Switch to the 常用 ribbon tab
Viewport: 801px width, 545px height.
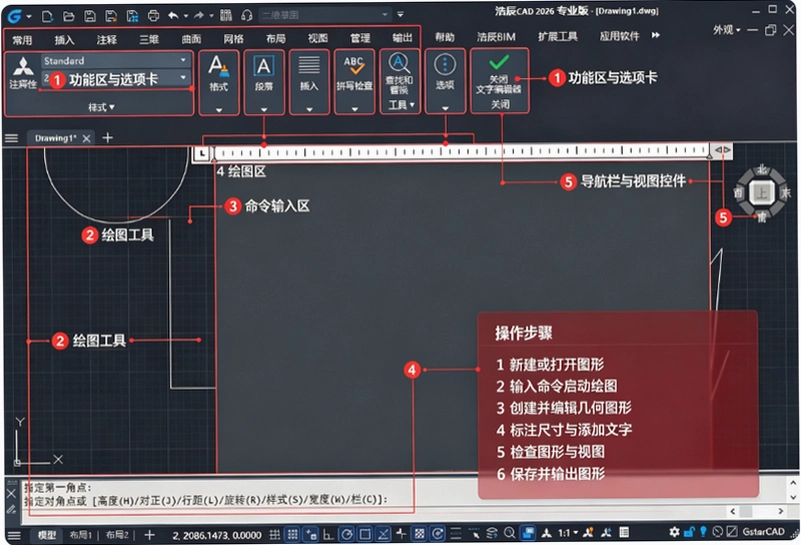pos(22,40)
